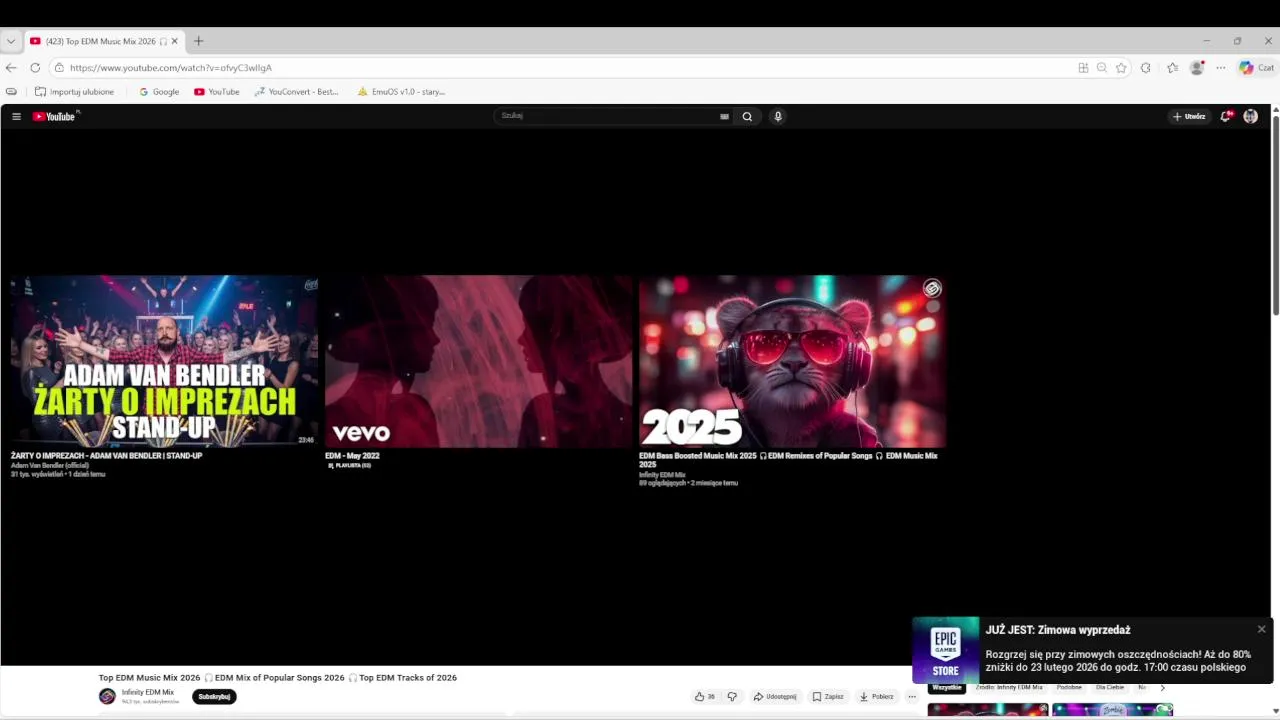Open the Google bookmark

(x=159, y=92)
